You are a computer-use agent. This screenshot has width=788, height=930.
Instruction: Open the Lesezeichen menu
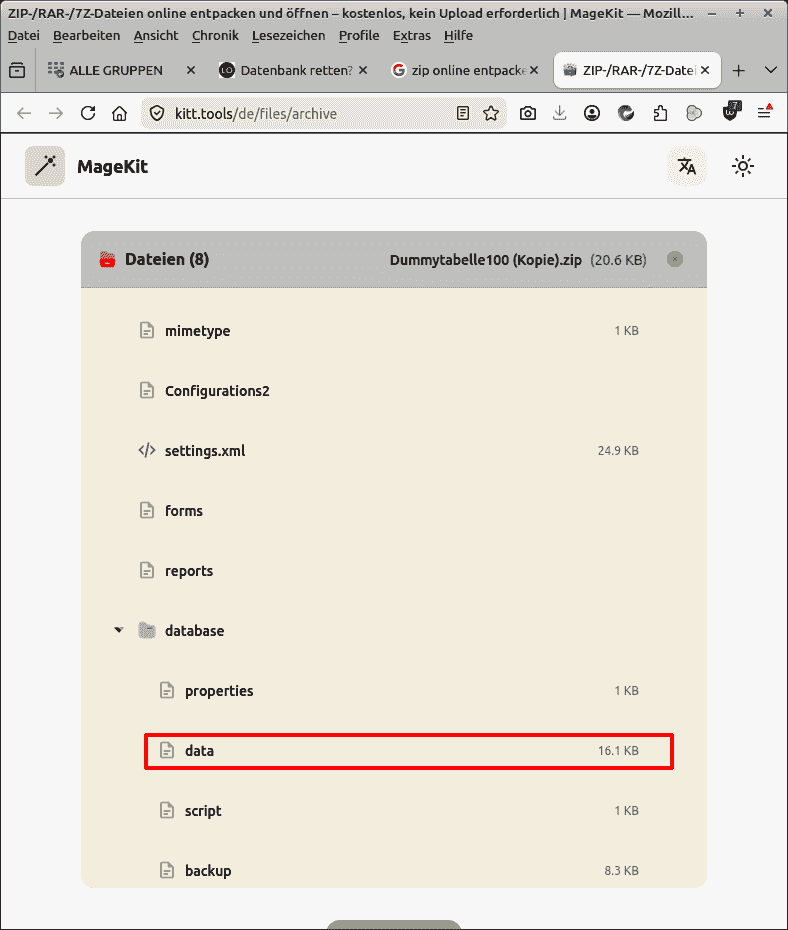pos(288,35)
